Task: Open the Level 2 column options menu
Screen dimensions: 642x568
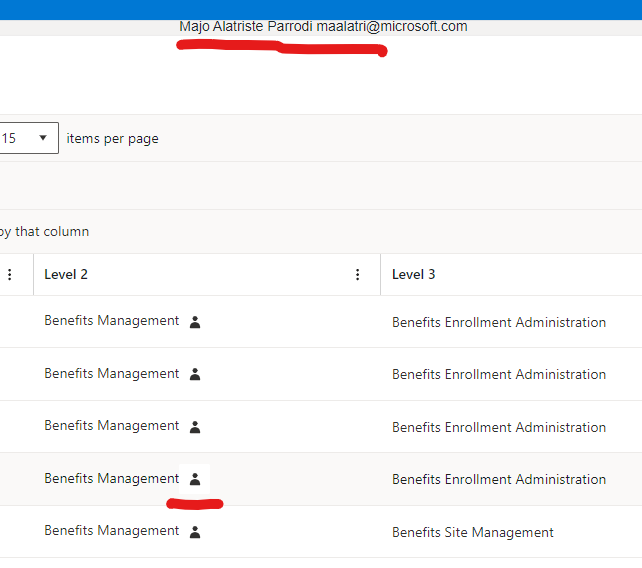Action: (358, 275)
